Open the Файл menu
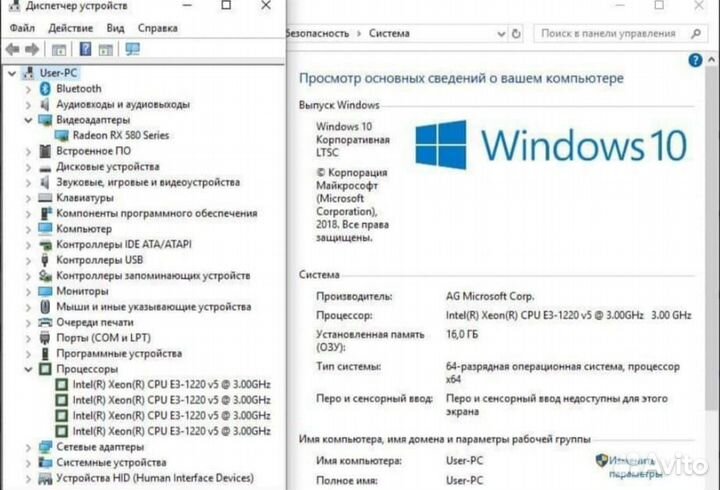The image size is (720, 490). pos(21,28)
